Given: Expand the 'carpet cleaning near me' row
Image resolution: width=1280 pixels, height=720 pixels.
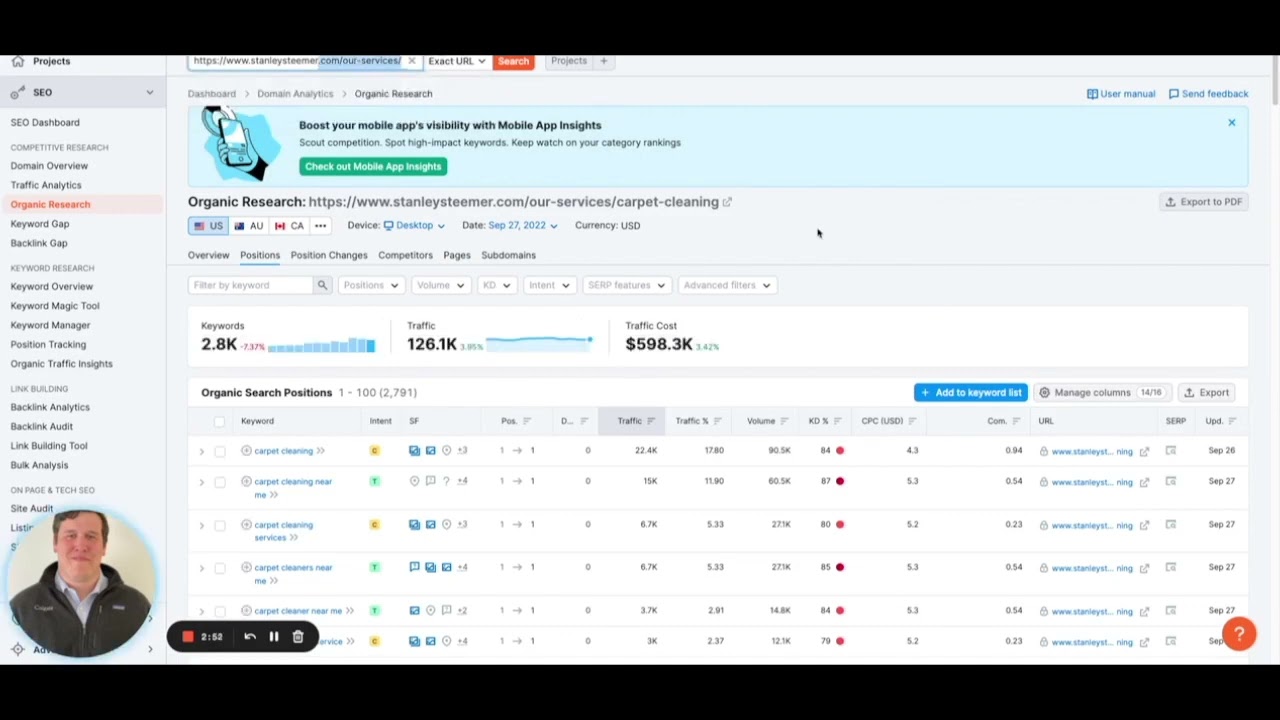Looking at the screenshot, I should pos(201,483).
